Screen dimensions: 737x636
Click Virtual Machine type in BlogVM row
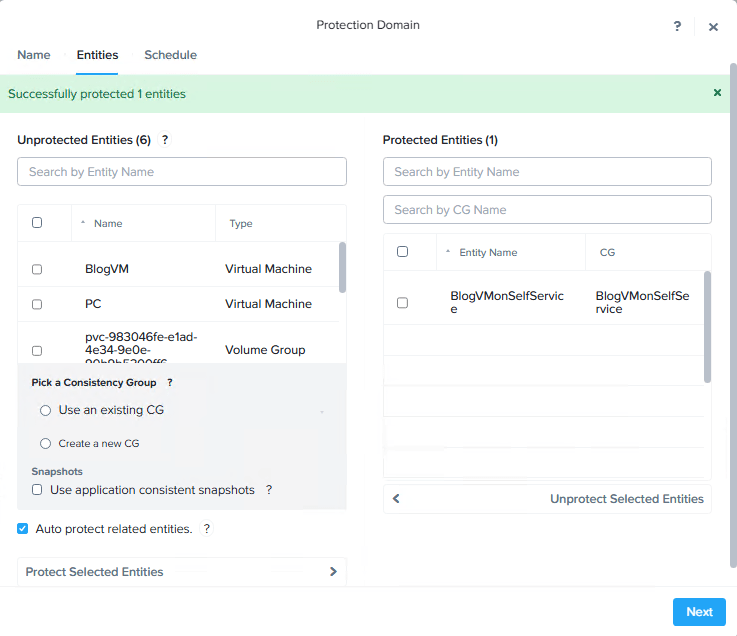268,269
